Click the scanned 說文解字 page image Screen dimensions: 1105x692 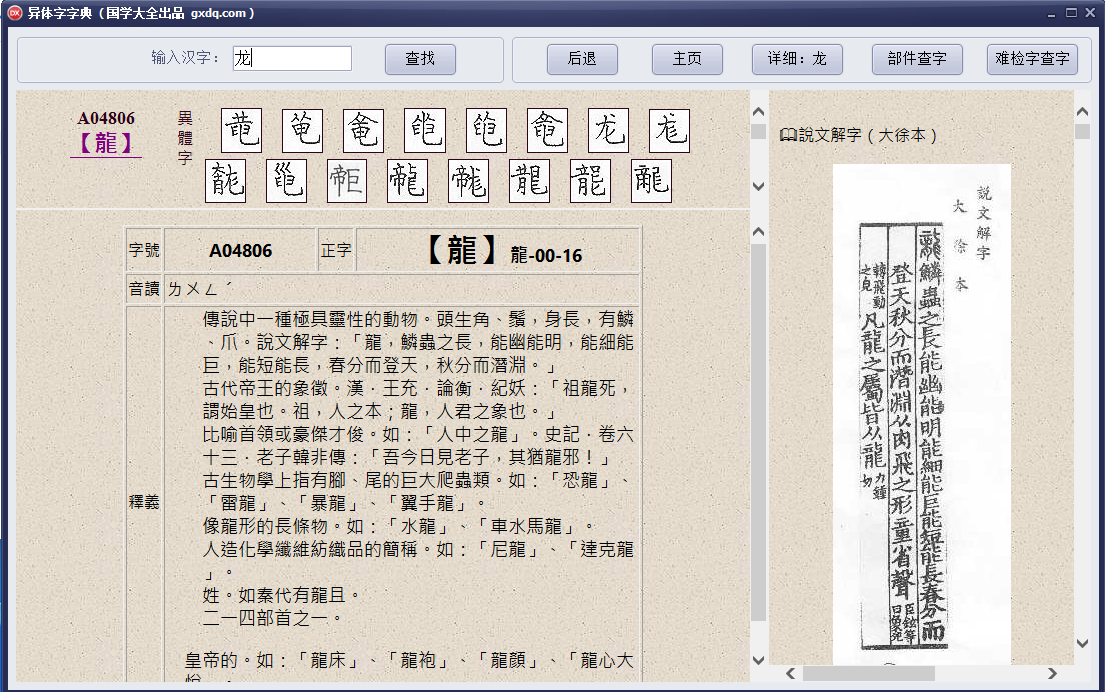click(922, 414)
